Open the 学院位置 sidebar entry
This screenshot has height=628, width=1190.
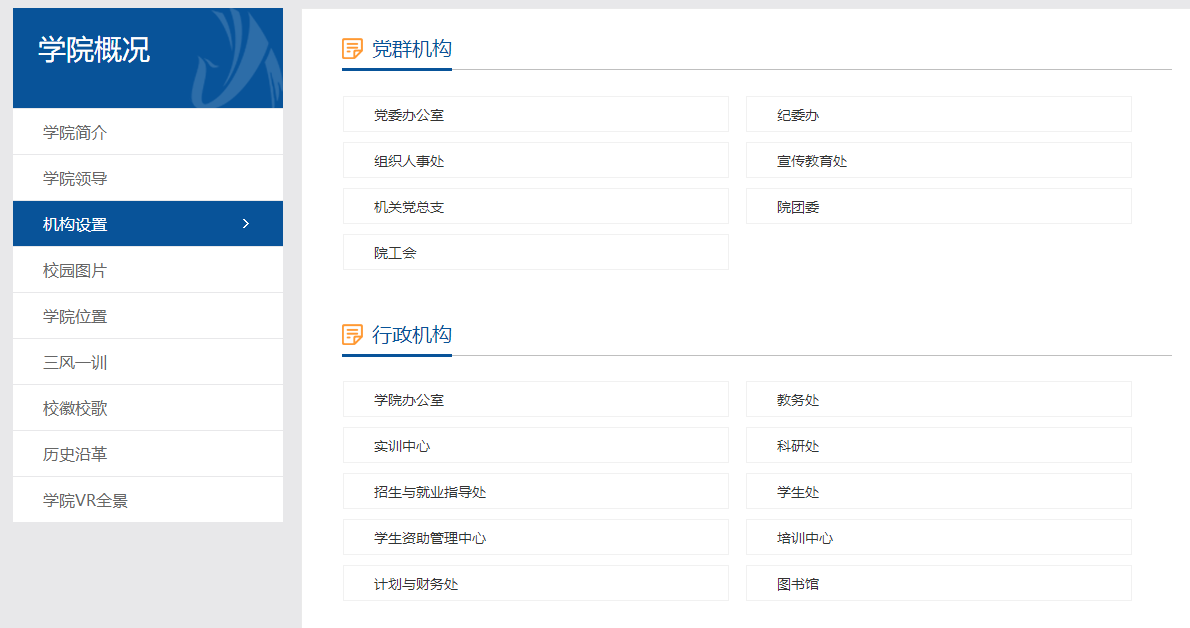pyautogui.click(x=75, y=316)
